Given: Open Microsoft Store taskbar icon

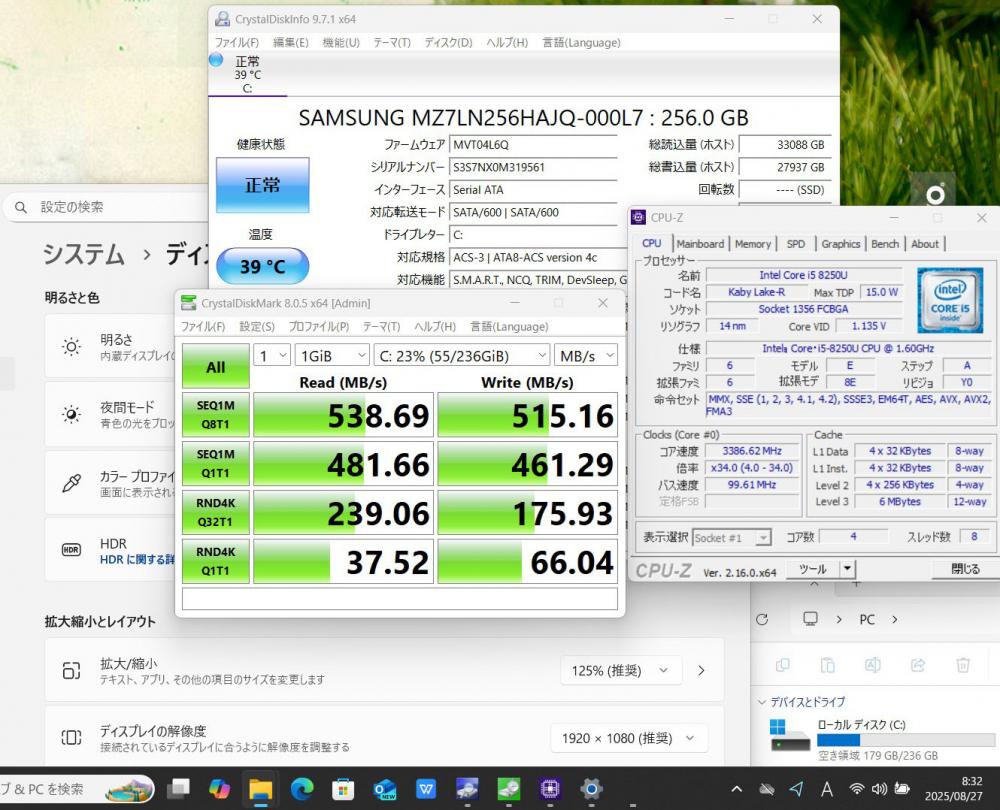Looking at the screenshot, I should click(x=343, y=790).
